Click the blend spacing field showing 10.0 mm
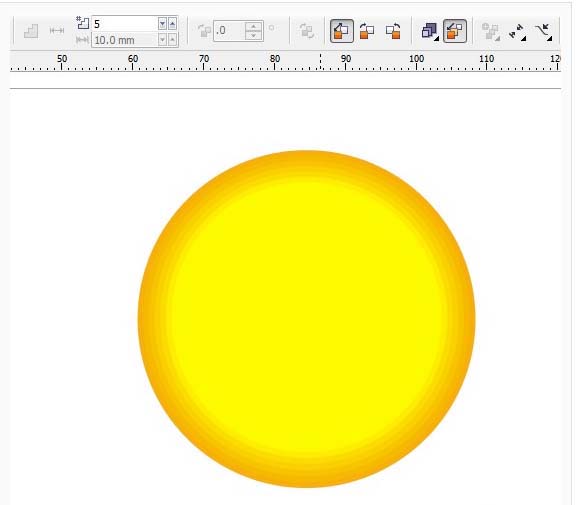Screen dimensions: 577x505 click(x=125, y=40)
